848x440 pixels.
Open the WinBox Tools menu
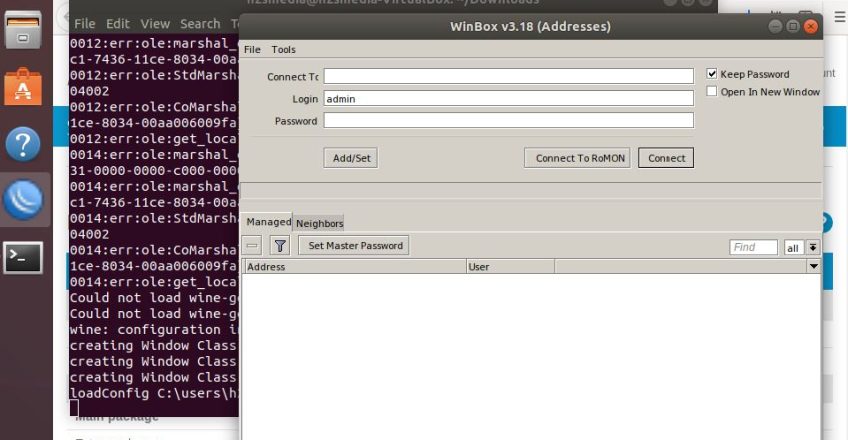283,49
